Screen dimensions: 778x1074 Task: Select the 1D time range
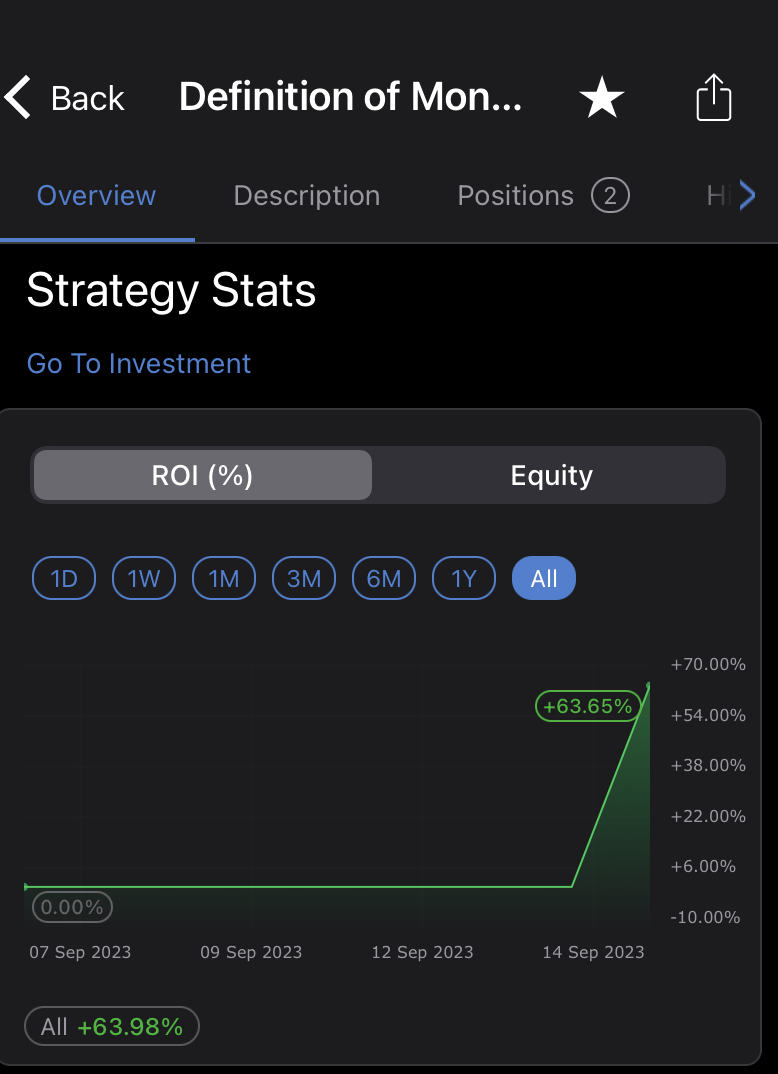64,578
